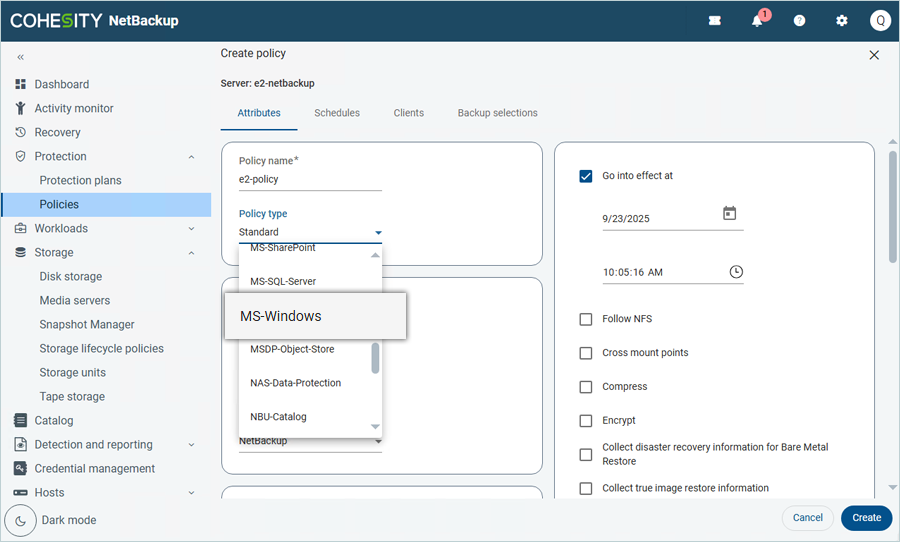Open the calendar date picker icon
Screen dimensions: 900x542
pos(729,214)
